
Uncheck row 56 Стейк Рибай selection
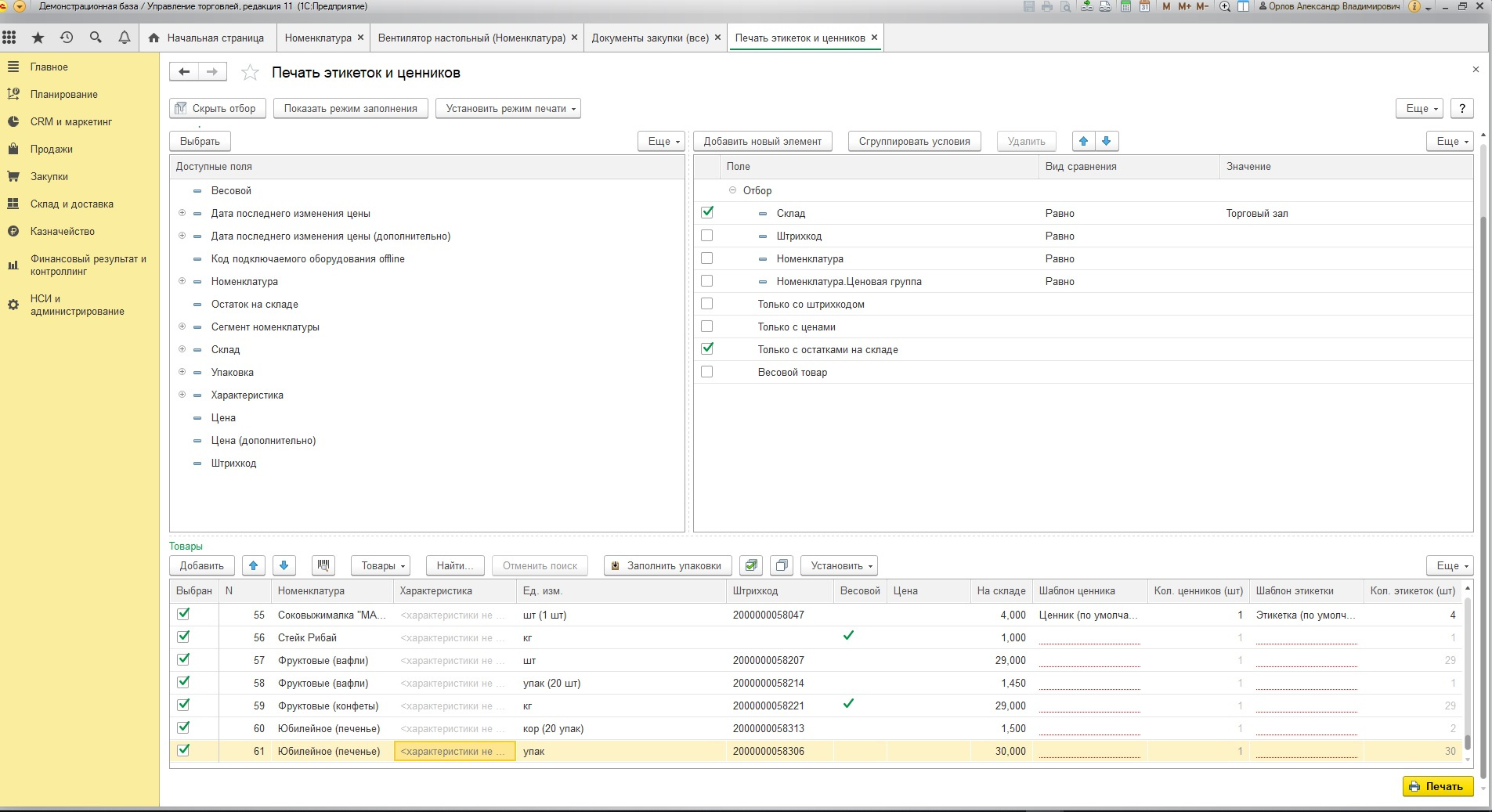pyautogui.click(x=183, y=637)
